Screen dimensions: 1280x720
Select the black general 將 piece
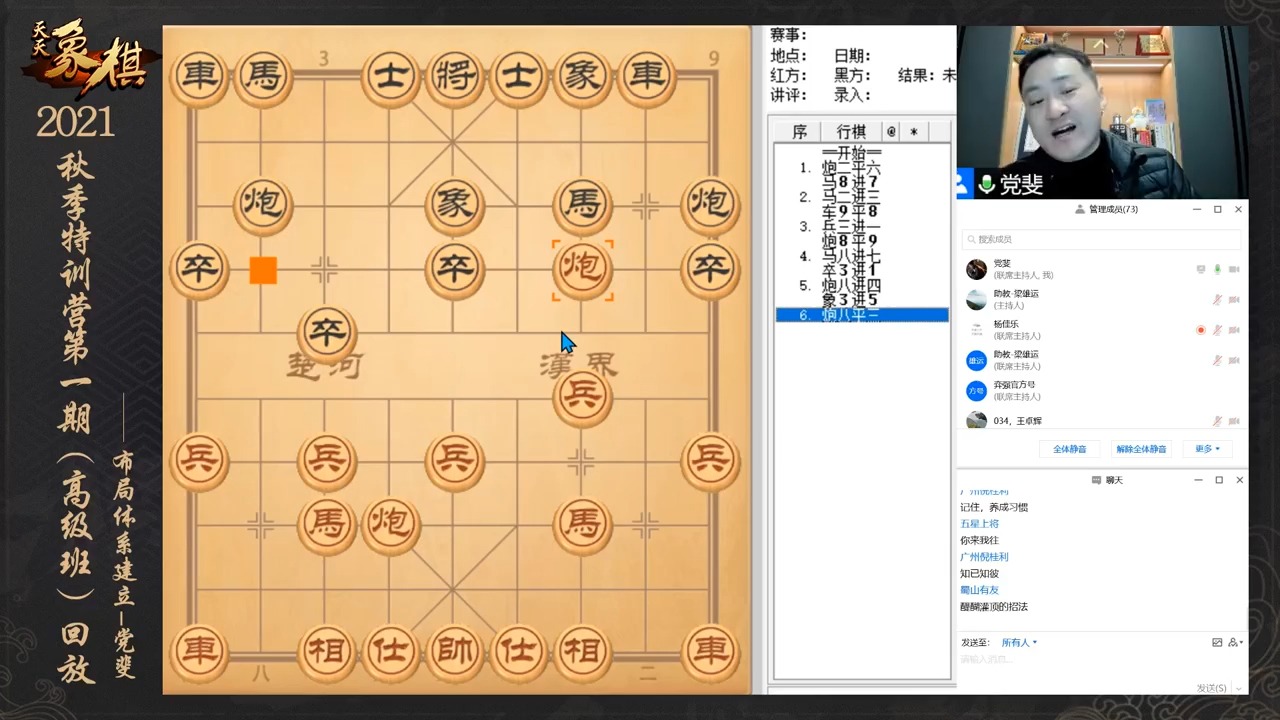click(454, 77)
